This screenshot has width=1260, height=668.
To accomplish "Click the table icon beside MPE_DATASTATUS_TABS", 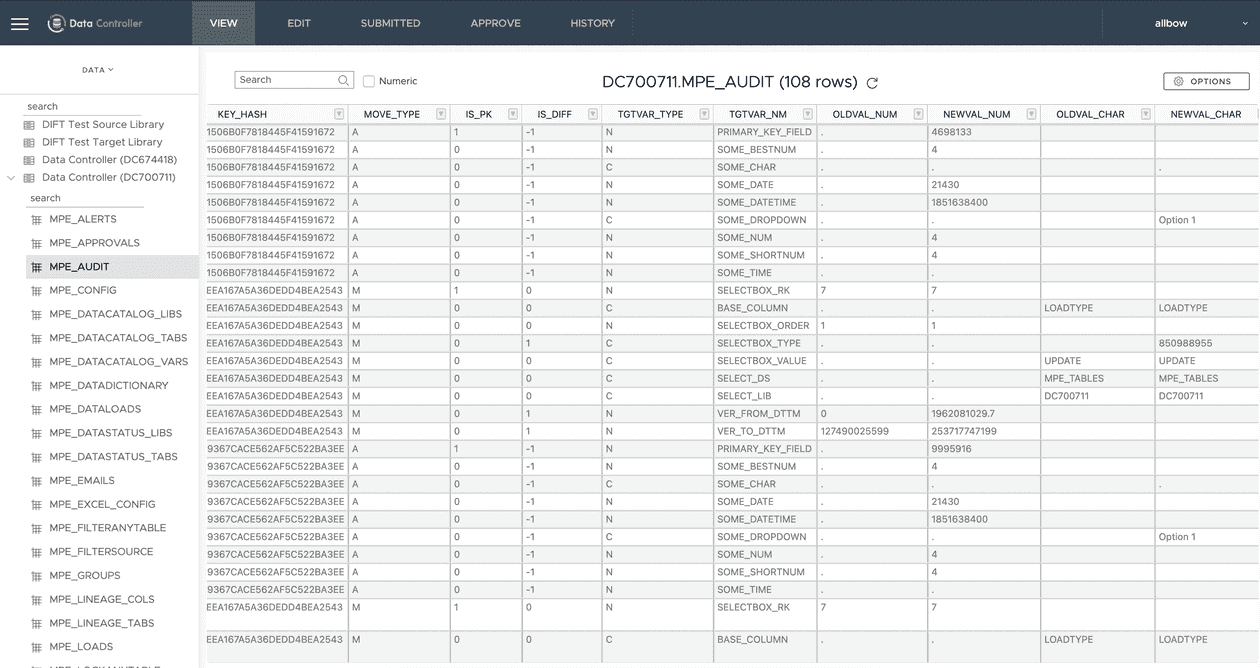I will click(37, 457).
